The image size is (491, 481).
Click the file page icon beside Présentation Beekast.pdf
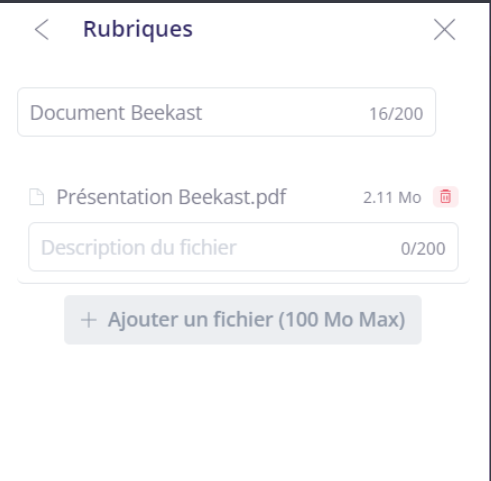tap(37, 197)
